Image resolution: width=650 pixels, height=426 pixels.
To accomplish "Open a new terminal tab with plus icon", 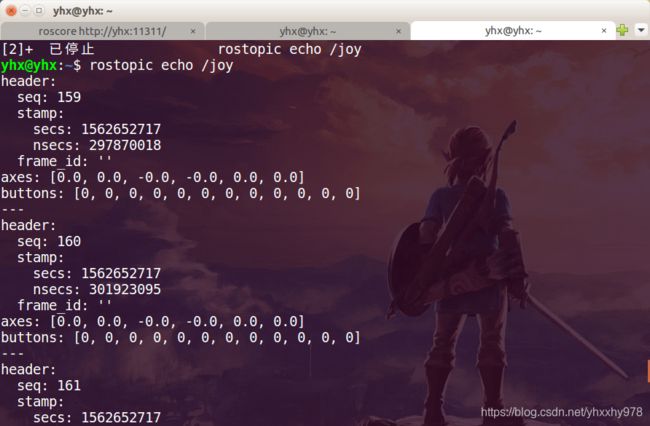I will [x=622, y=30].
